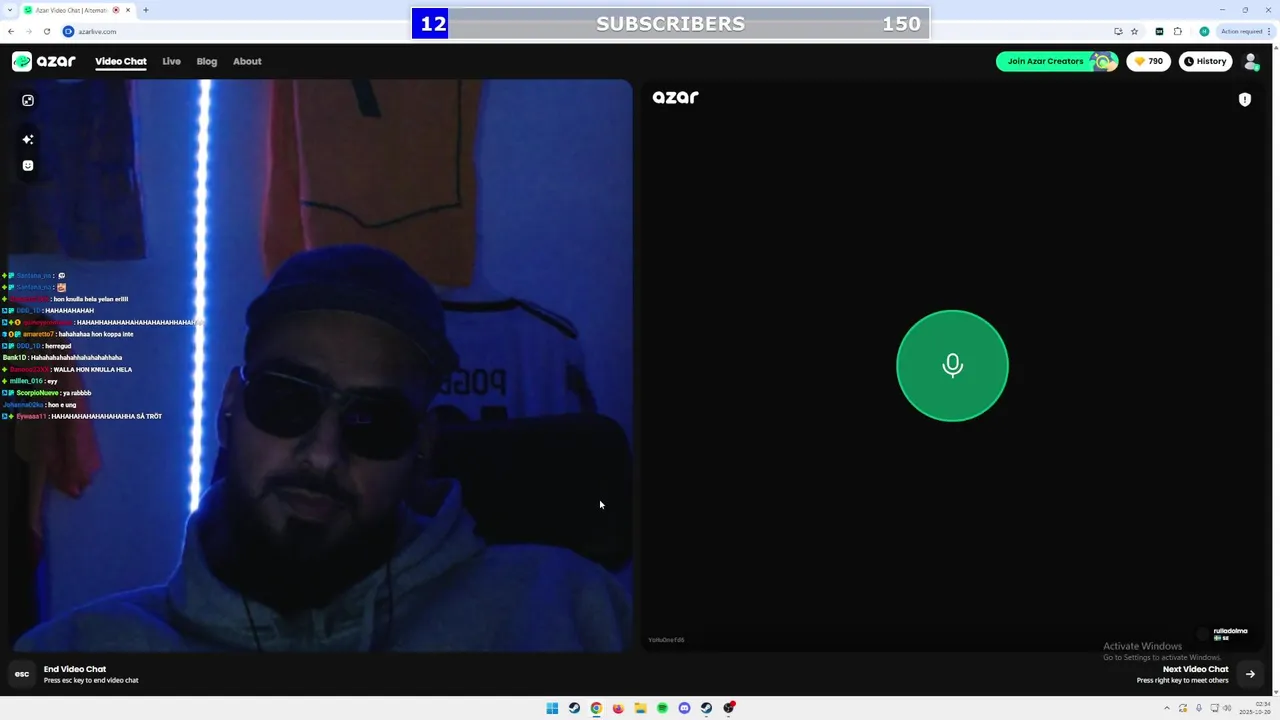This screenshot has height=720, width=1280.
Task: Open first Steam taskbar icon
Action: click(x=574, y=708)
